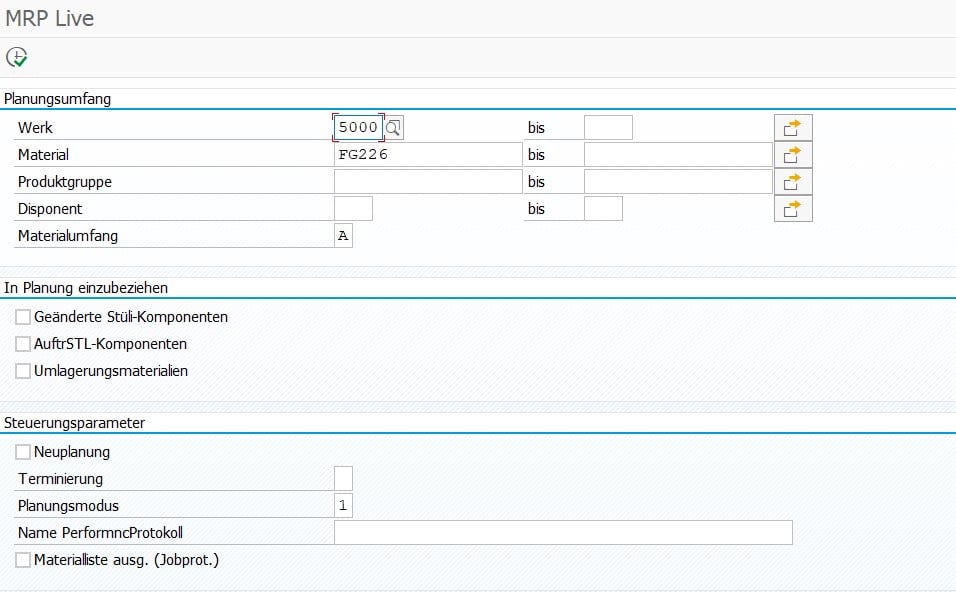The width and height of the screenshot is (956, 592).
Task: Click the Planungsmodus field containing 1
Action: (343, 505)
